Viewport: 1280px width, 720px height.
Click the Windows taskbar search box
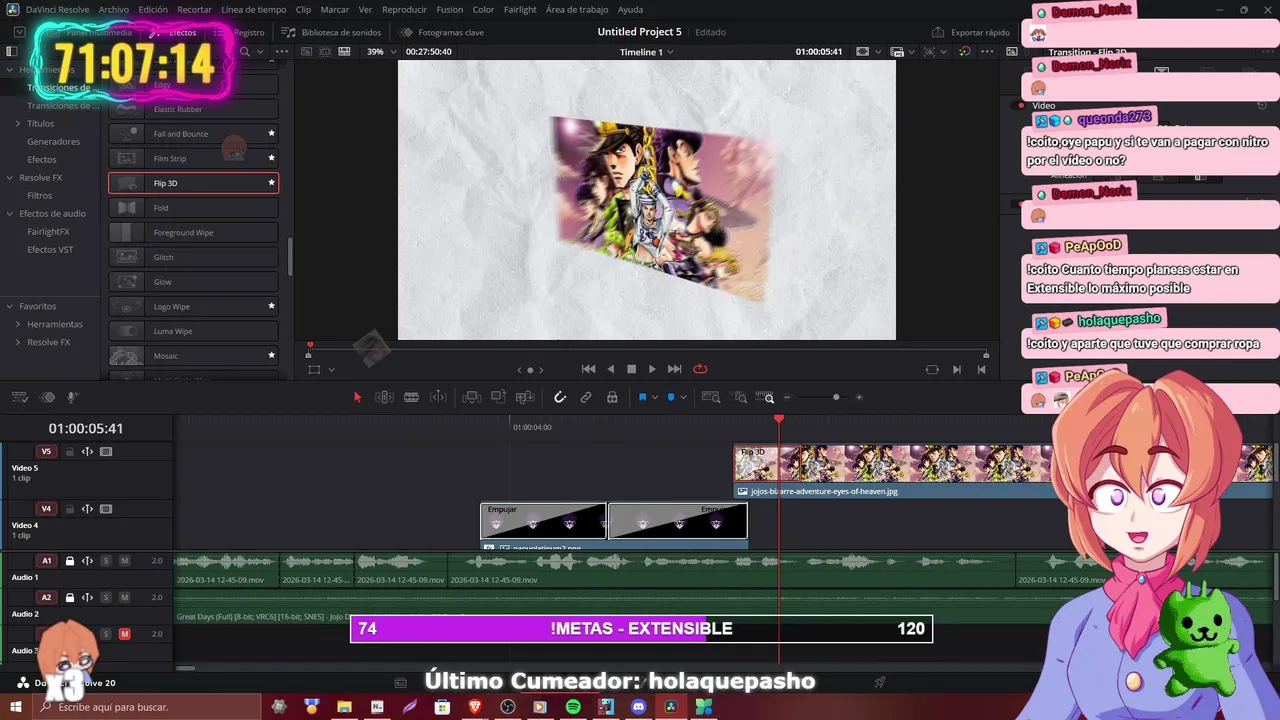click(x=148, y=707)
